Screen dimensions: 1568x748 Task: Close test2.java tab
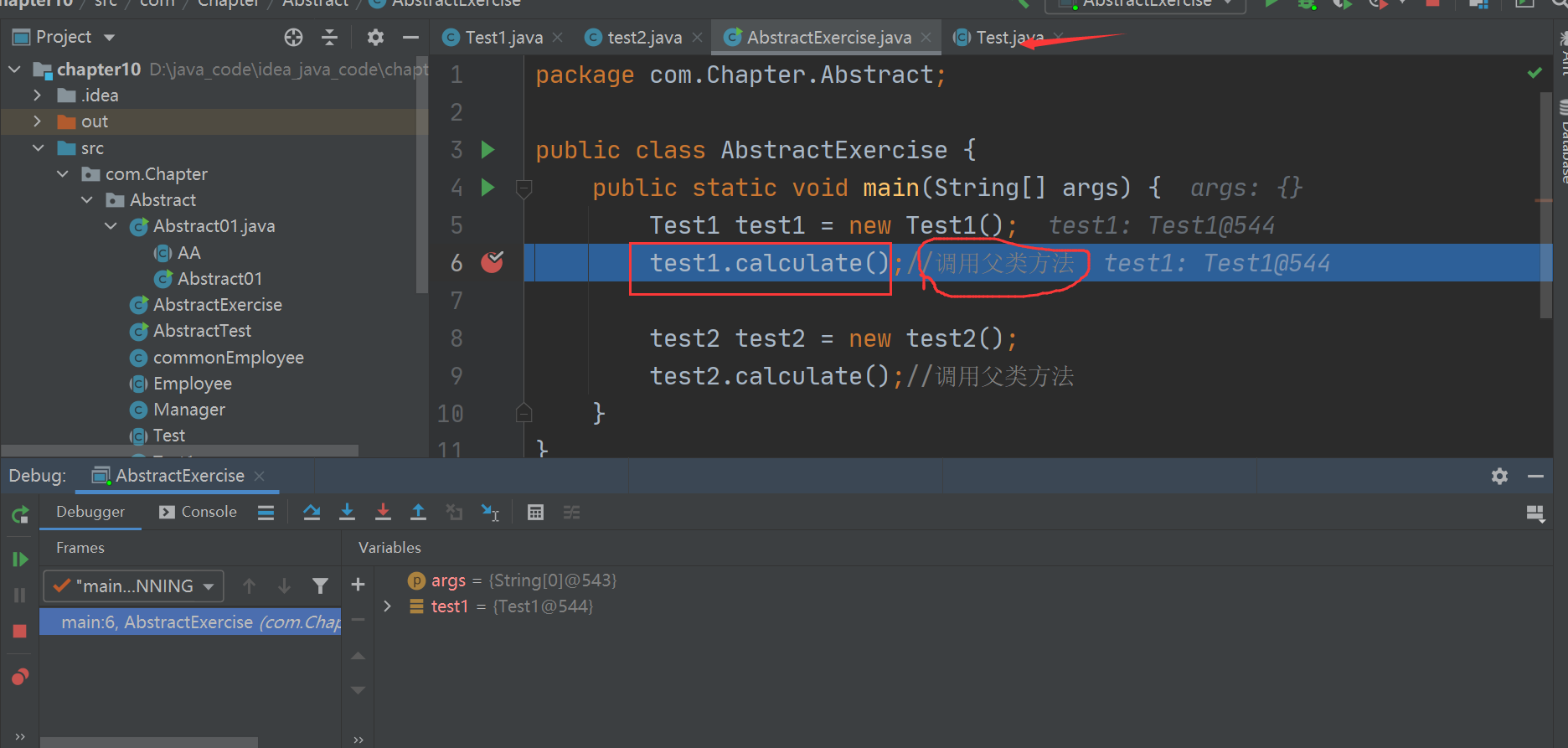tap(697, 38)
